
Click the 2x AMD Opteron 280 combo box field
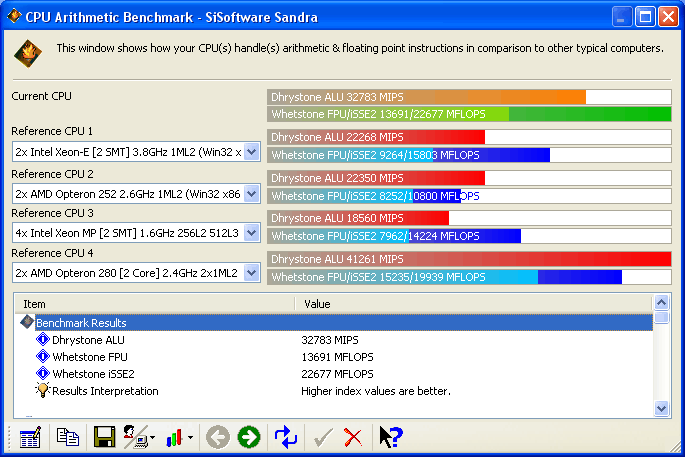coord(136,273)
